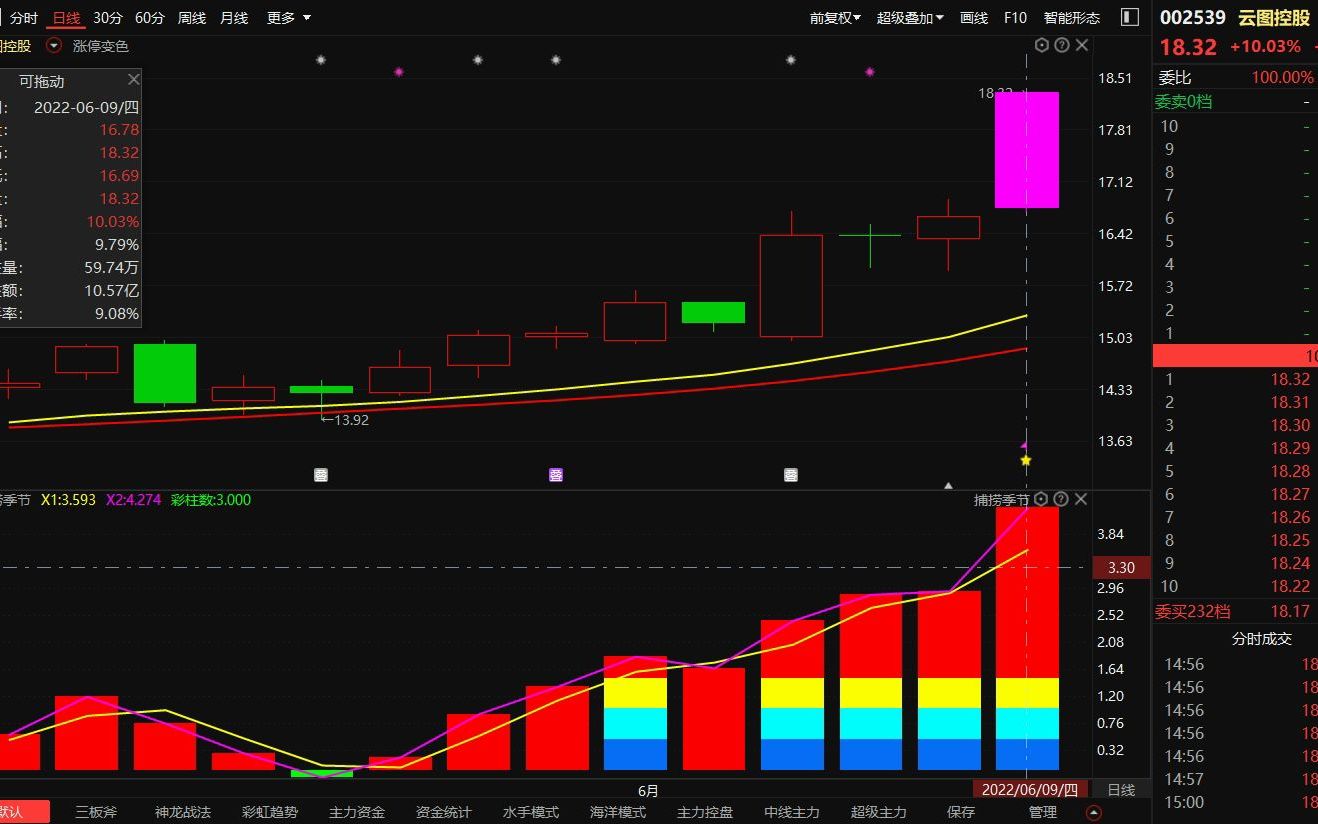Select the 海洋模式 indicator tab
Image resolution: width=1318 pixels, height=824 pixels.
618,812
